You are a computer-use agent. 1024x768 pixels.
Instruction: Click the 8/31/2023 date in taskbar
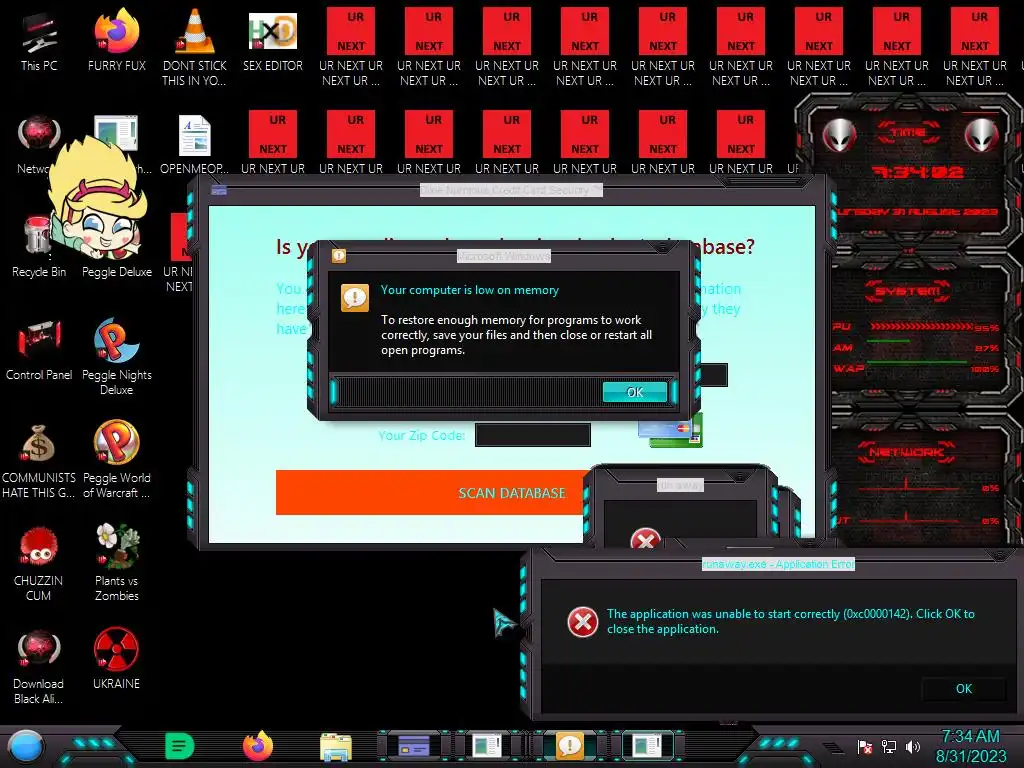tap(970, 756)
